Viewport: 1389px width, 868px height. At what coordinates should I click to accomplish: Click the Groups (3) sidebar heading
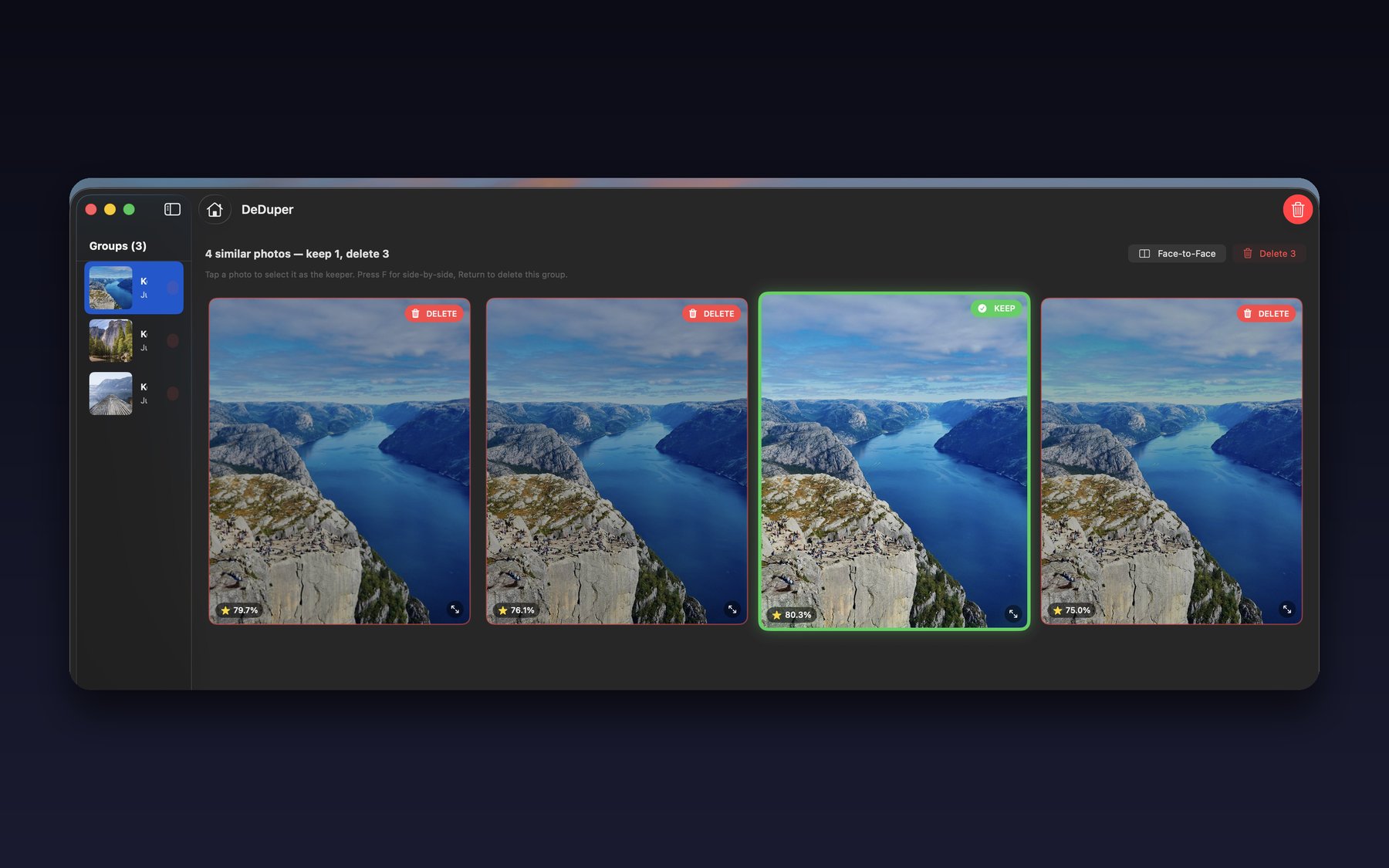(117, 246)
